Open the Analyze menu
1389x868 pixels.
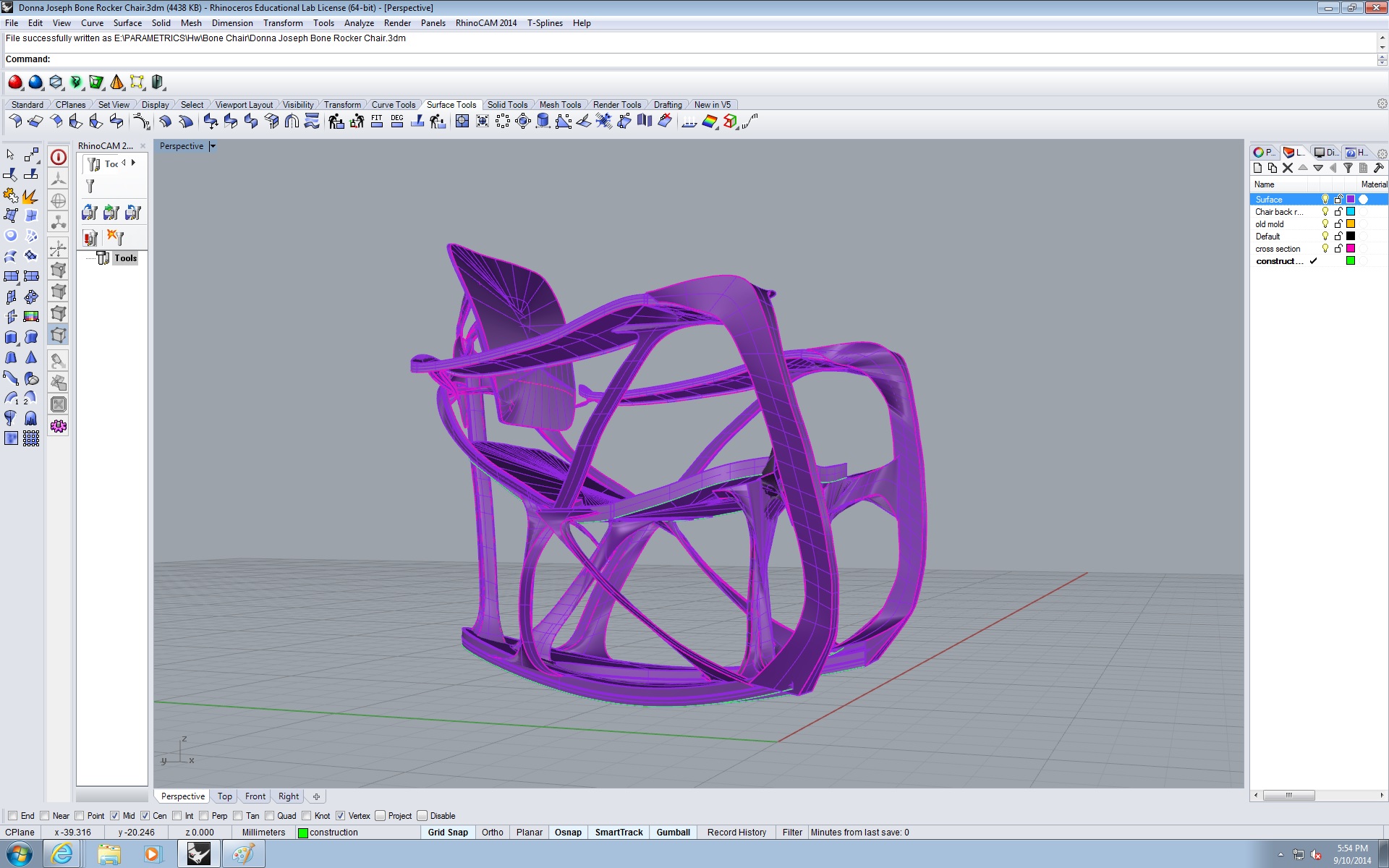(x=359, y=23)
